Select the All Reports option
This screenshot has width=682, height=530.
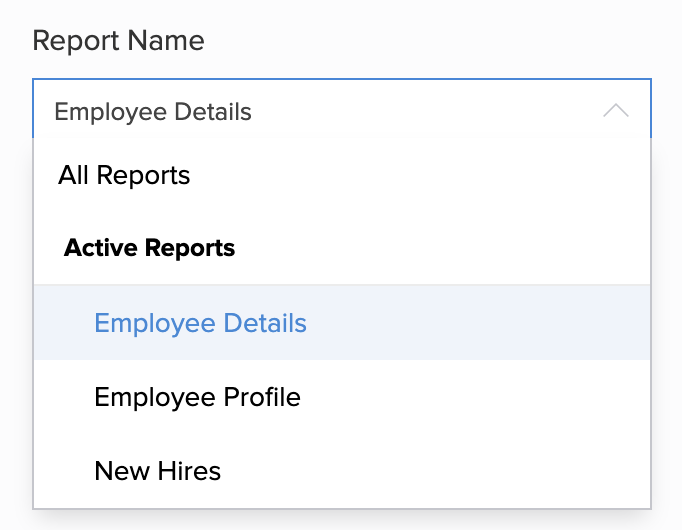click(x=124, y=175)
